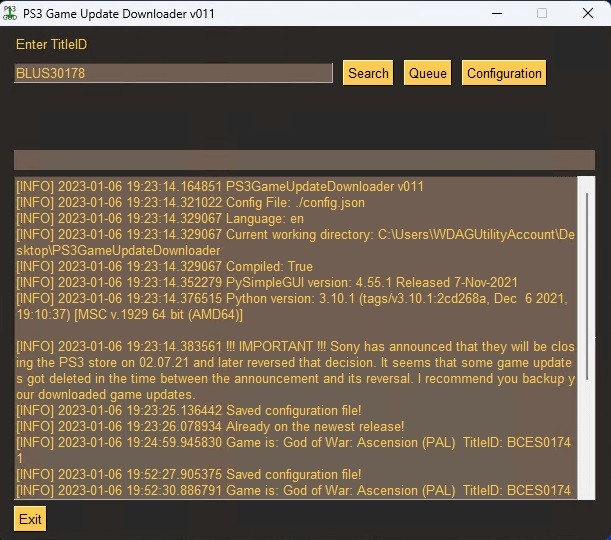Click log line 'Language: en'

(160, 219)
